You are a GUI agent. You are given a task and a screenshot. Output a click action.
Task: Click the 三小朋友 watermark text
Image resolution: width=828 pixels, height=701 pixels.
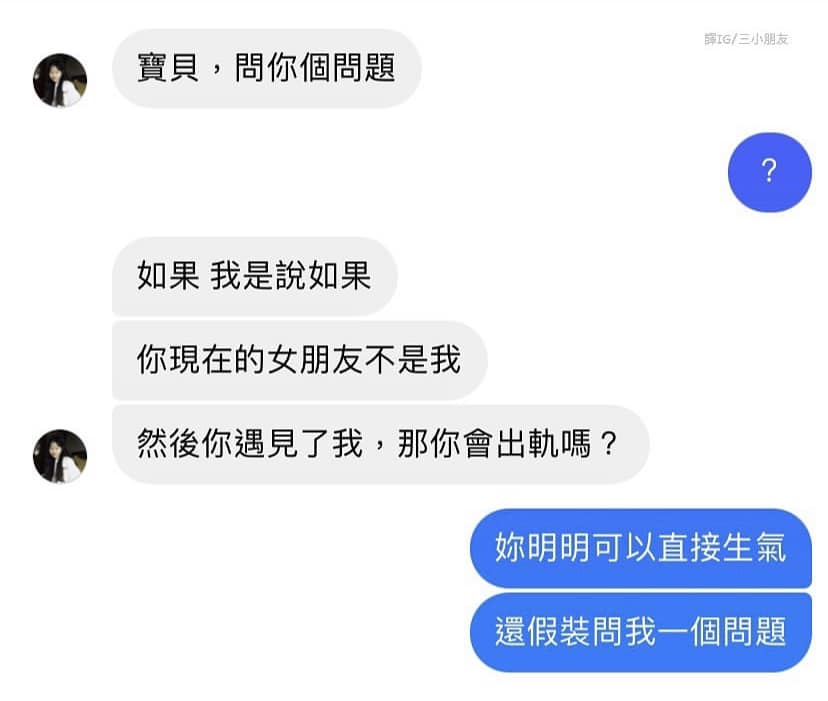click(x=763, y=39)
